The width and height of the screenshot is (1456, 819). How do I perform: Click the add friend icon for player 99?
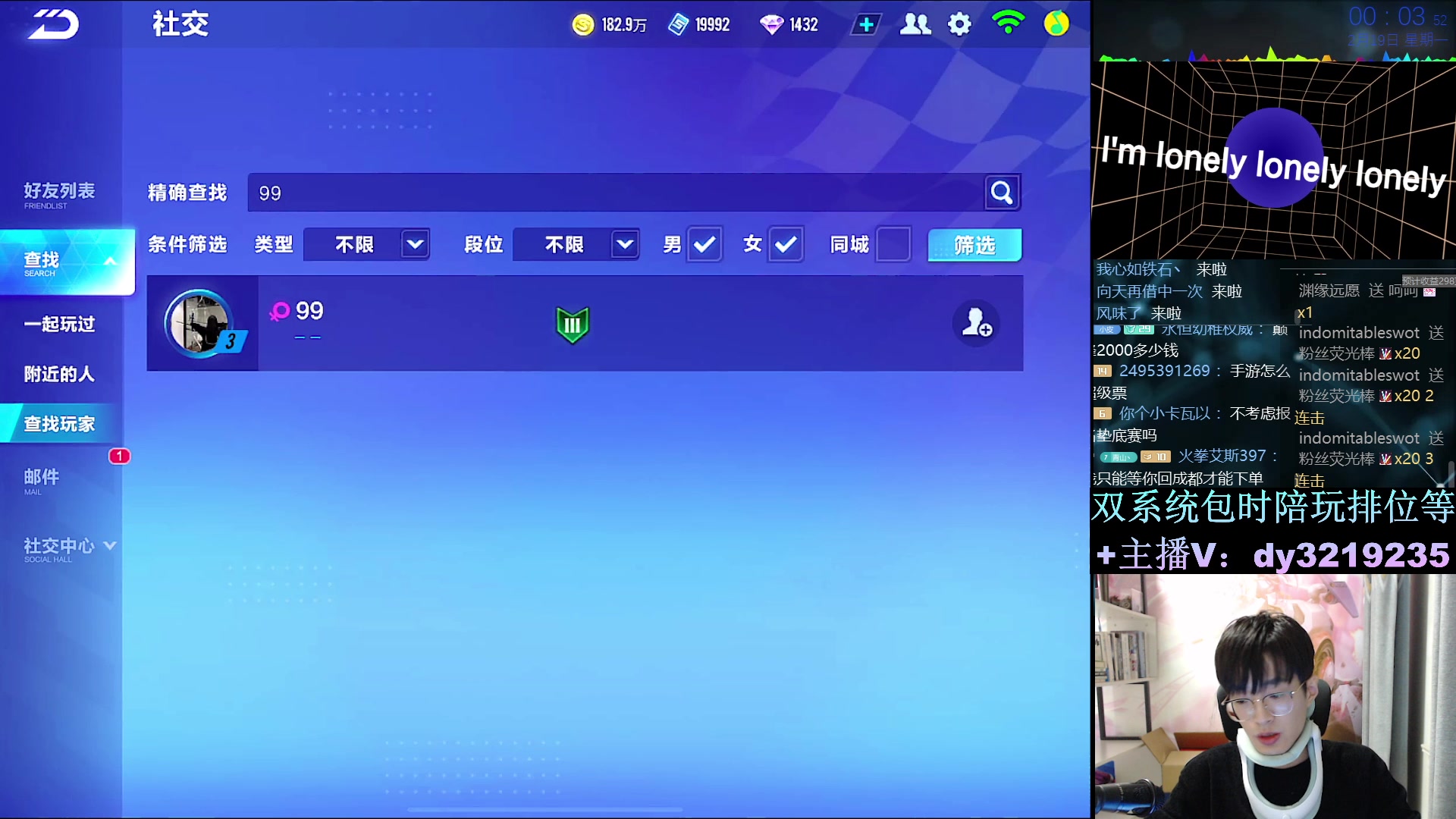coord(977,324)
